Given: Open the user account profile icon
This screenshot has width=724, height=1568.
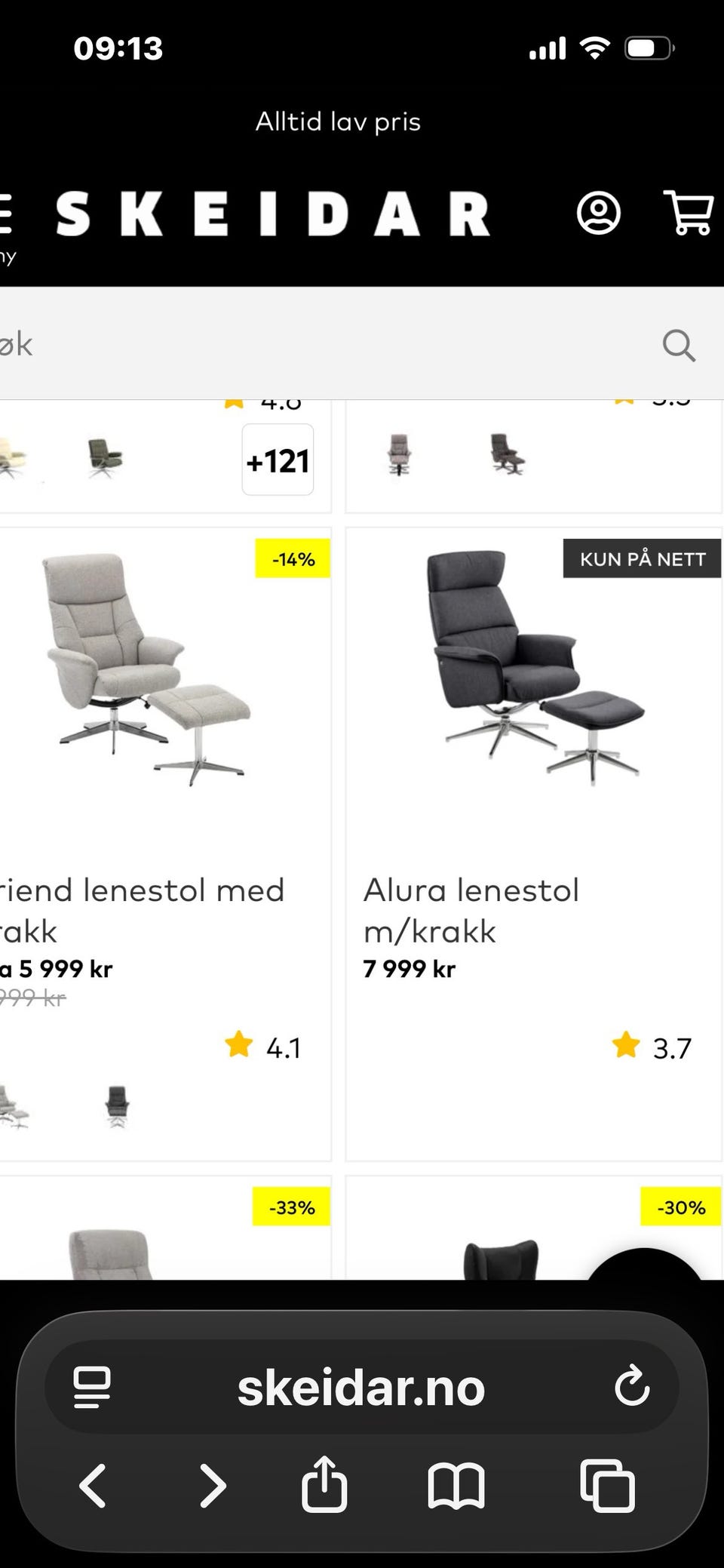Looking at the screenshot, I should [599, 214].
